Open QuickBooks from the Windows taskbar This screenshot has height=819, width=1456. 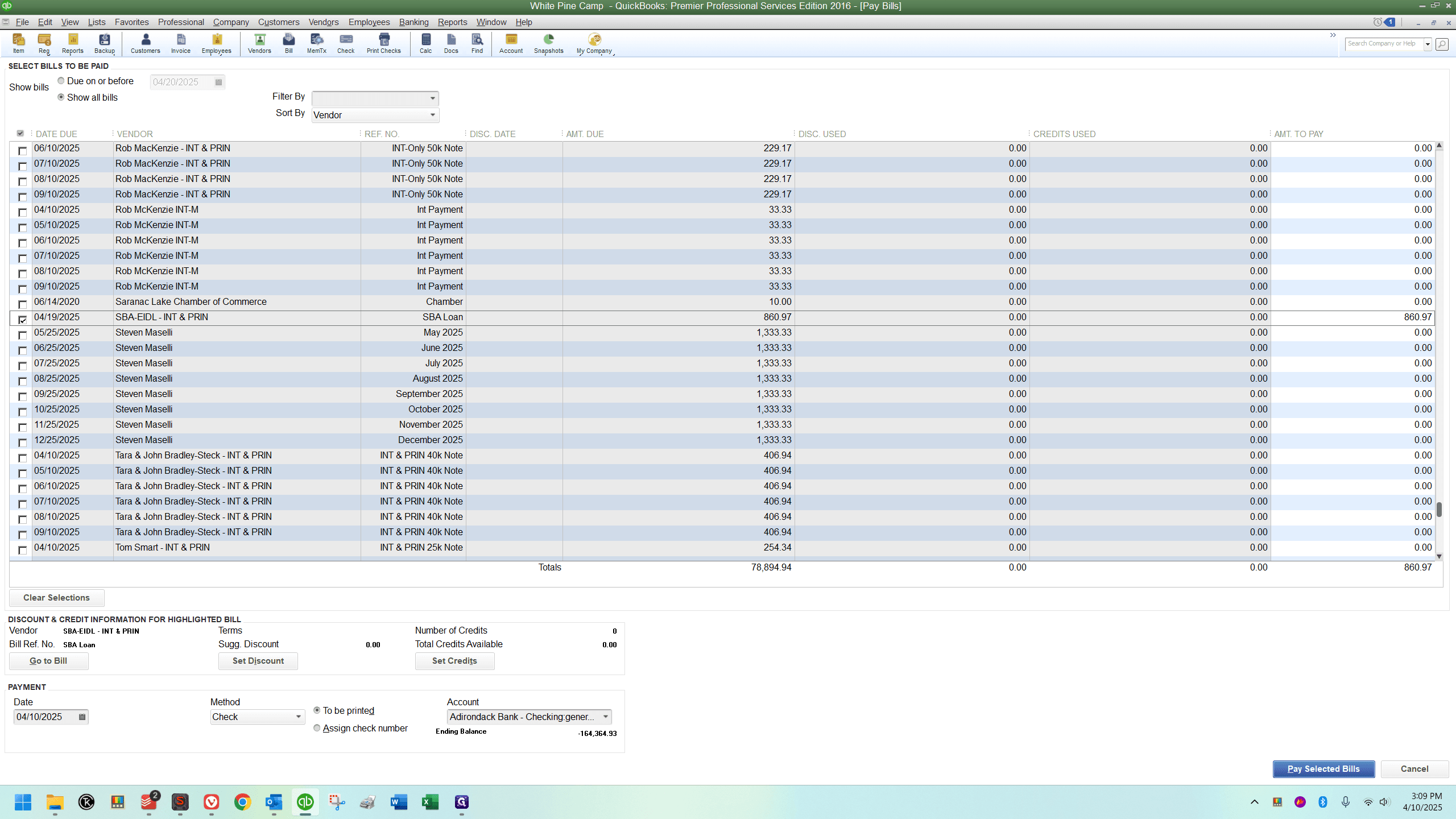(305, 802)
